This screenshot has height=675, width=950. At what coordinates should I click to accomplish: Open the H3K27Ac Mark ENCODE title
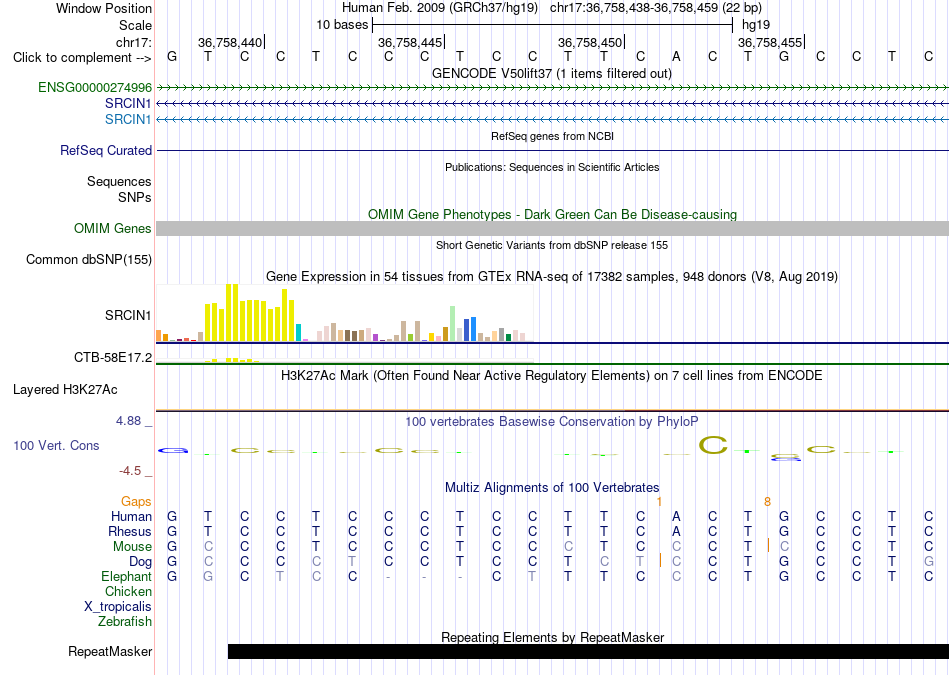point(552,376)
